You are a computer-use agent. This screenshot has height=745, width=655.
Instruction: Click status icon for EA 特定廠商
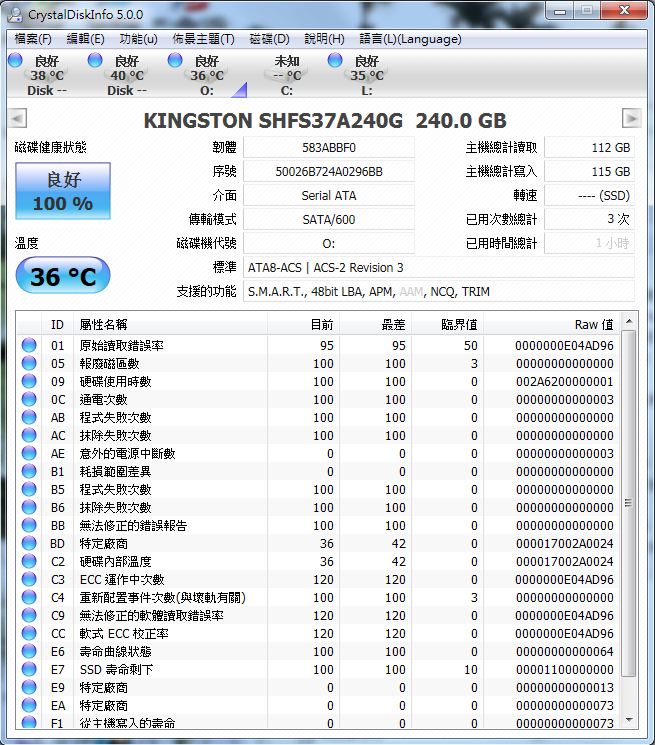pyautogui.click(x=29, y=705)
